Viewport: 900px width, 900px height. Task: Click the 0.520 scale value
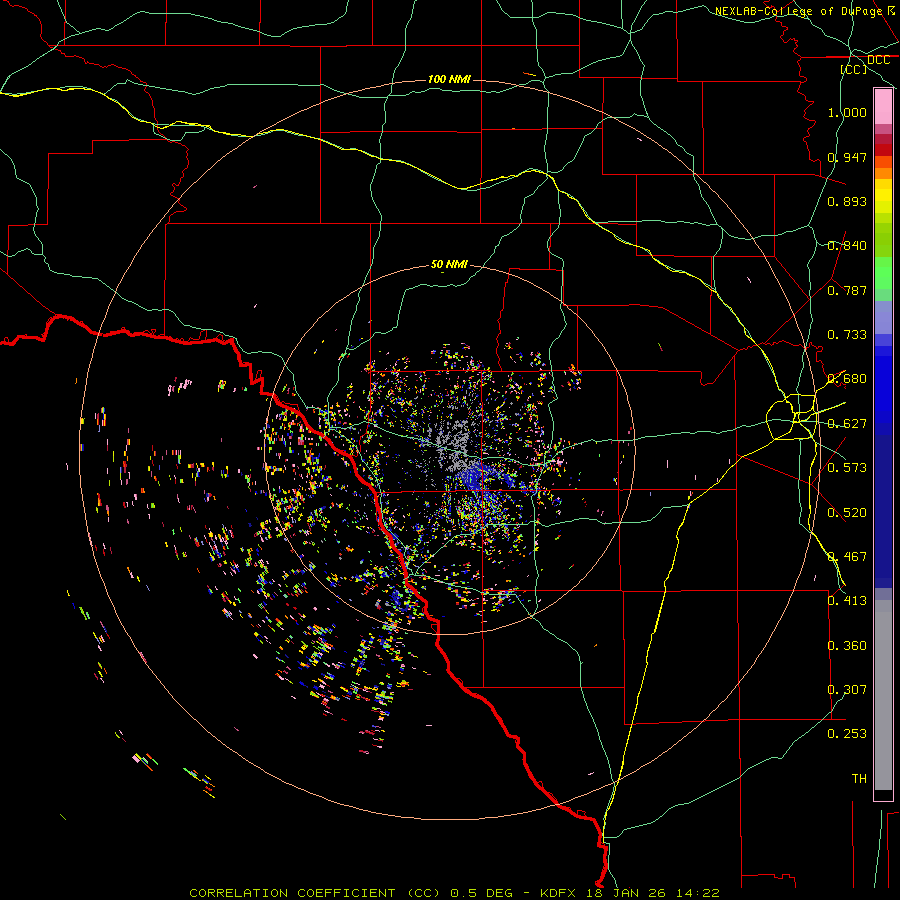tap(847, 513)
